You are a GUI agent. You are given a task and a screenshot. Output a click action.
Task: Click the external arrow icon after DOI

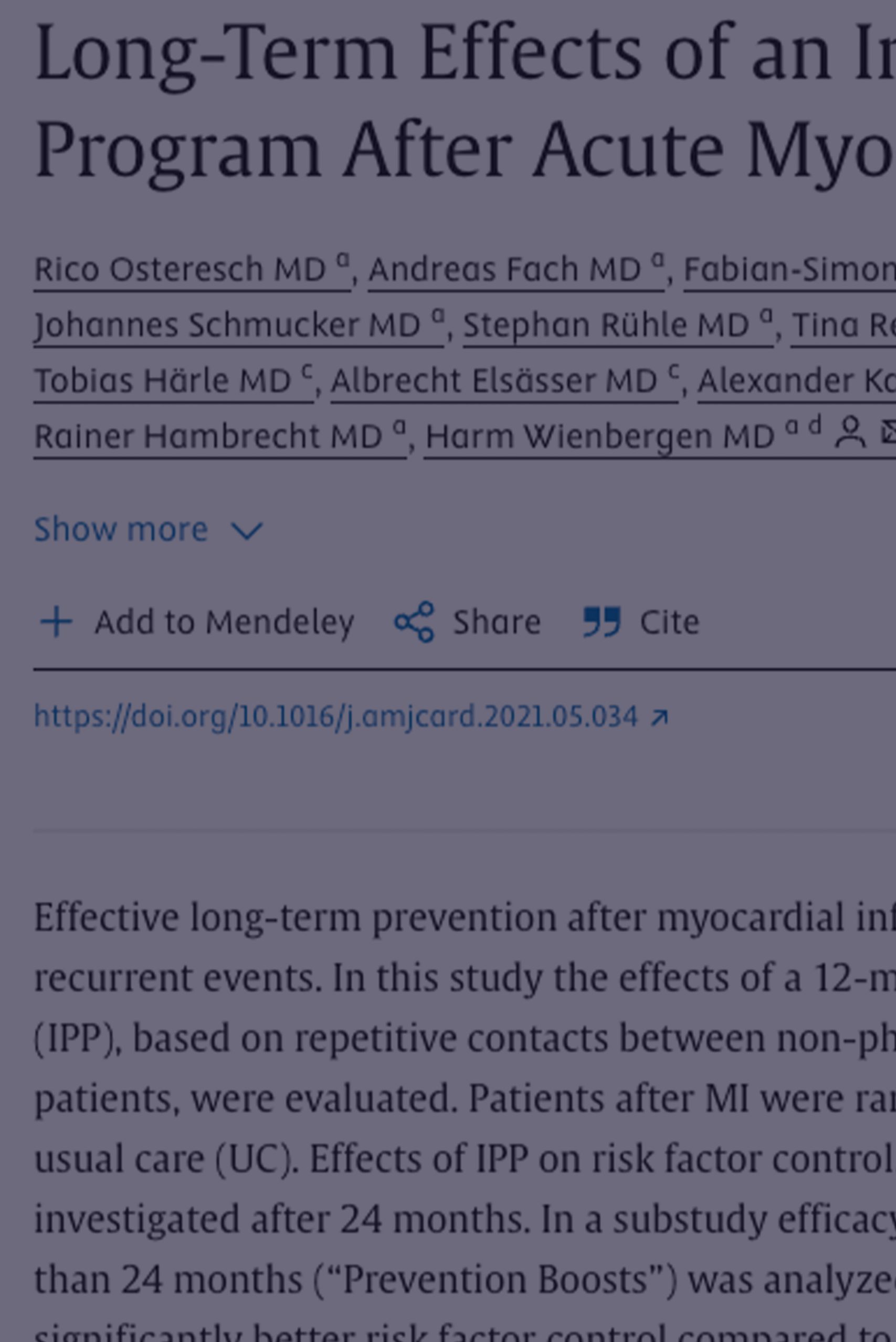pos(659,717)
